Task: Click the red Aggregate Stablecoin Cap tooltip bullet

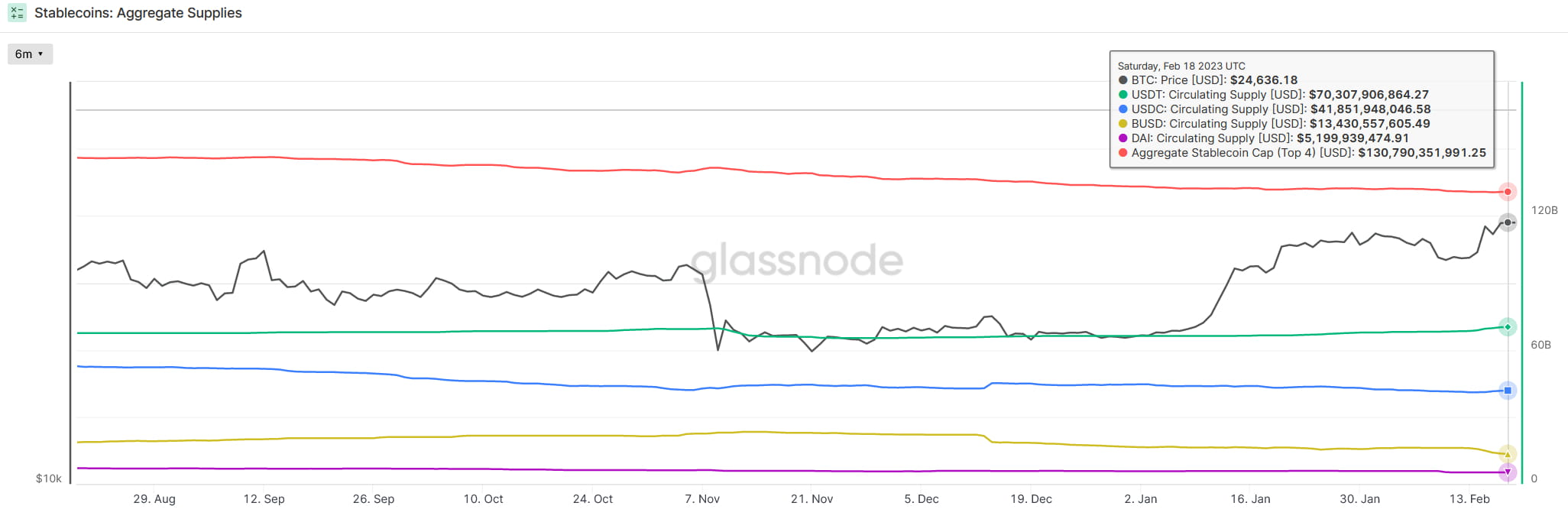Action: [x=1123, y=153]
